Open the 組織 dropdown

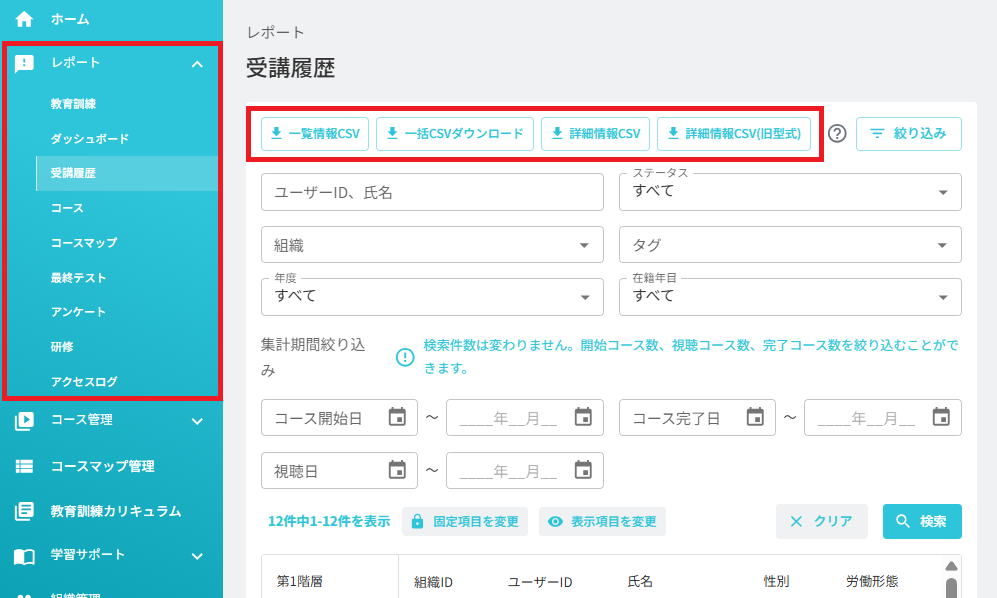point(432,245)
